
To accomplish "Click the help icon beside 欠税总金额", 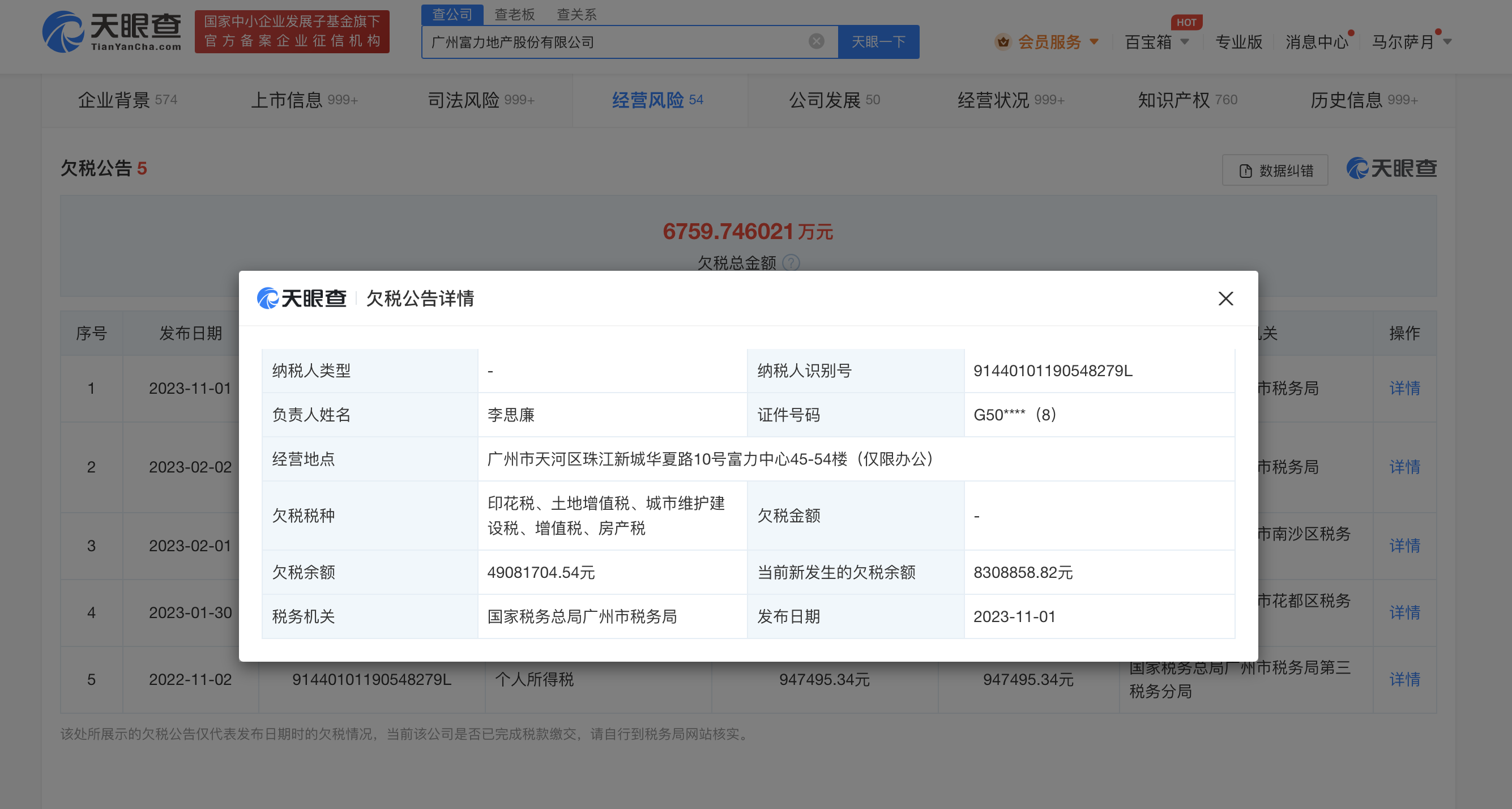I will (x=791, y=262).
